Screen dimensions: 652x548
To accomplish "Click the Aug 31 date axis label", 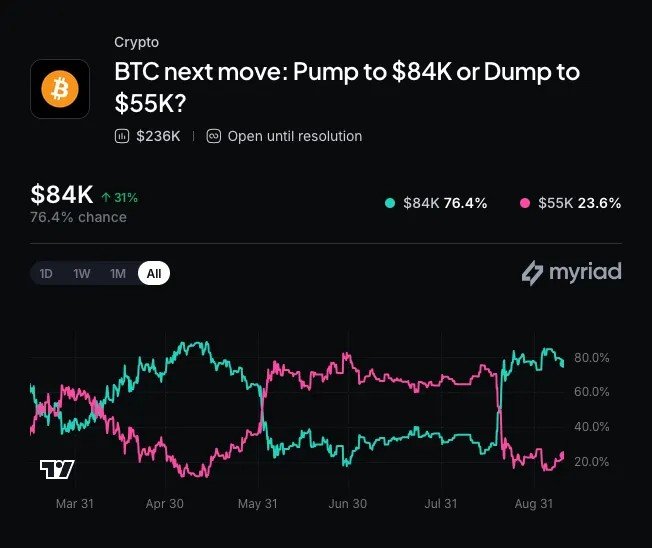I will 534,504.
